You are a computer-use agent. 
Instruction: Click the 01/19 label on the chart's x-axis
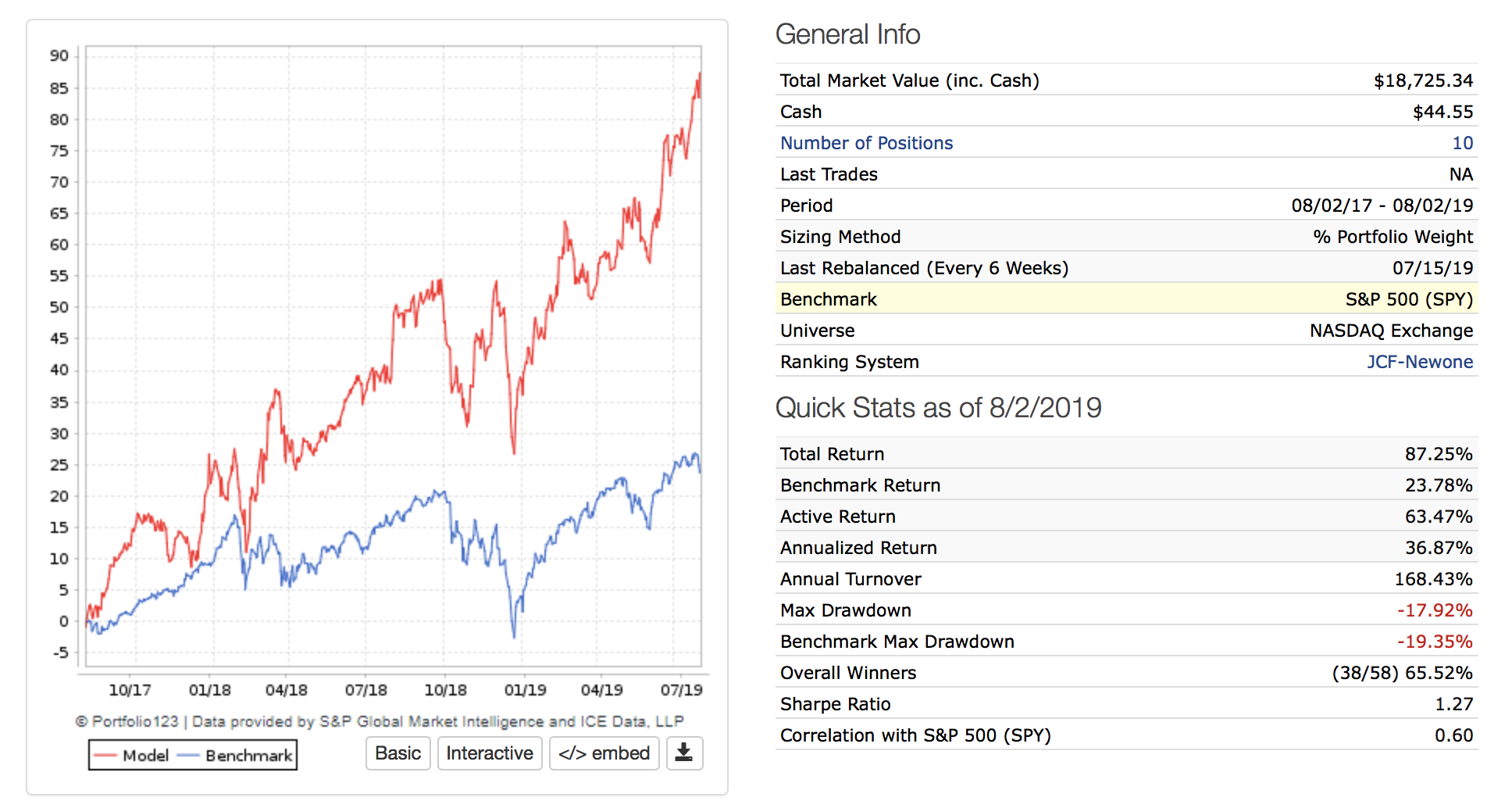tap(525, 690)
